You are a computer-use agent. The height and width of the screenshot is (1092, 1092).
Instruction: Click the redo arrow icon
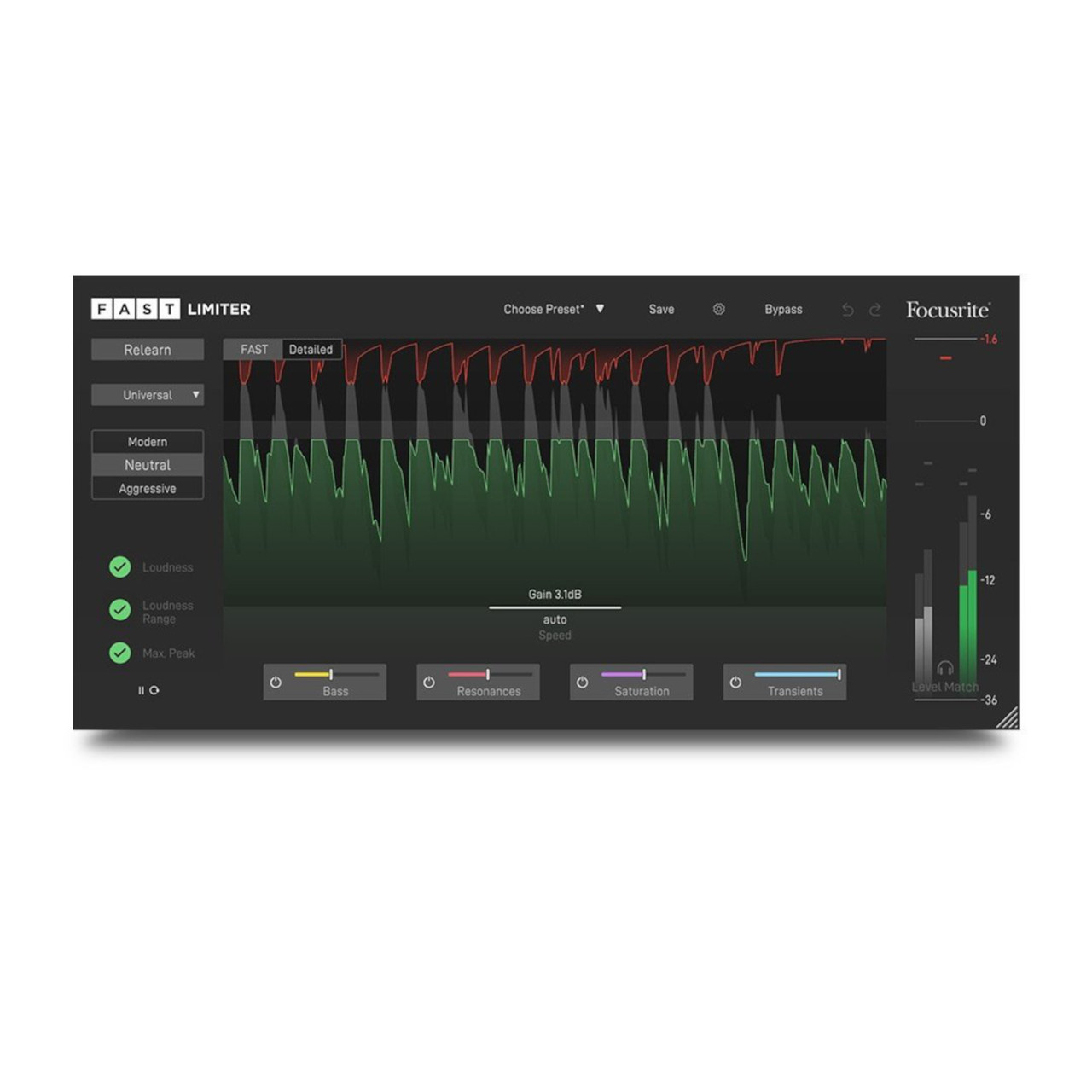point(875,310)
